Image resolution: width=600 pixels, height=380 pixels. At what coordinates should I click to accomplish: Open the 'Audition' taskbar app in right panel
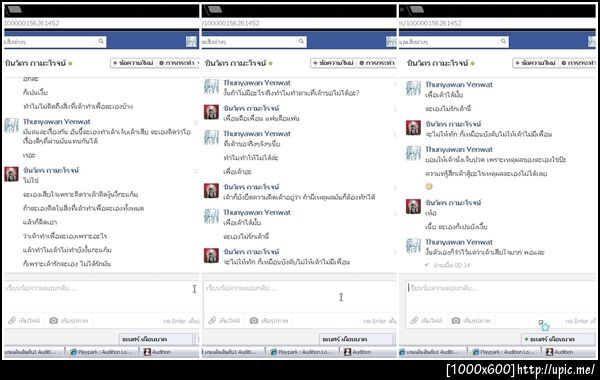point(559,352)
